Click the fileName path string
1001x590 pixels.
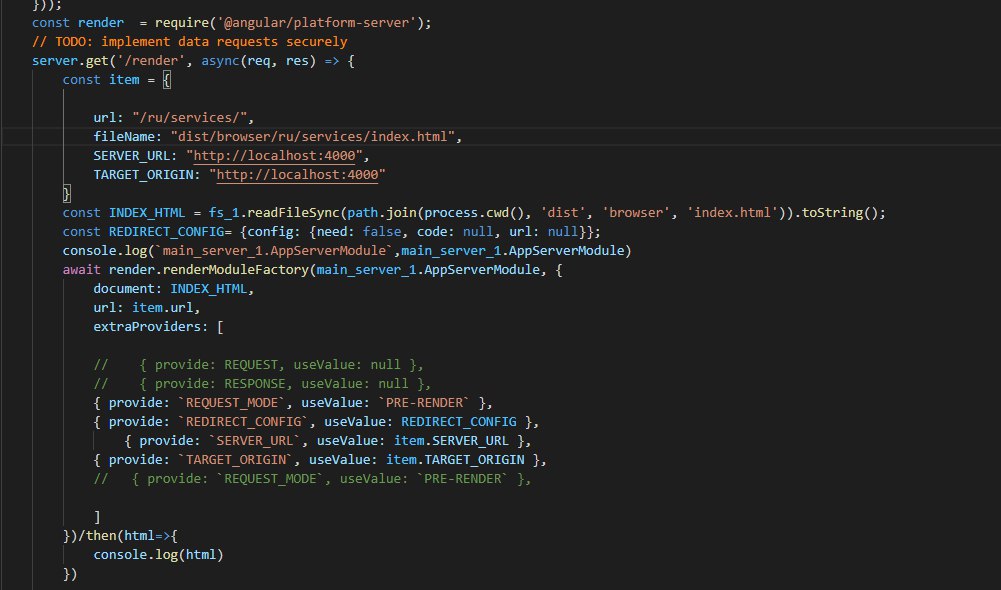pyautogui.click(x=312, y=137)
